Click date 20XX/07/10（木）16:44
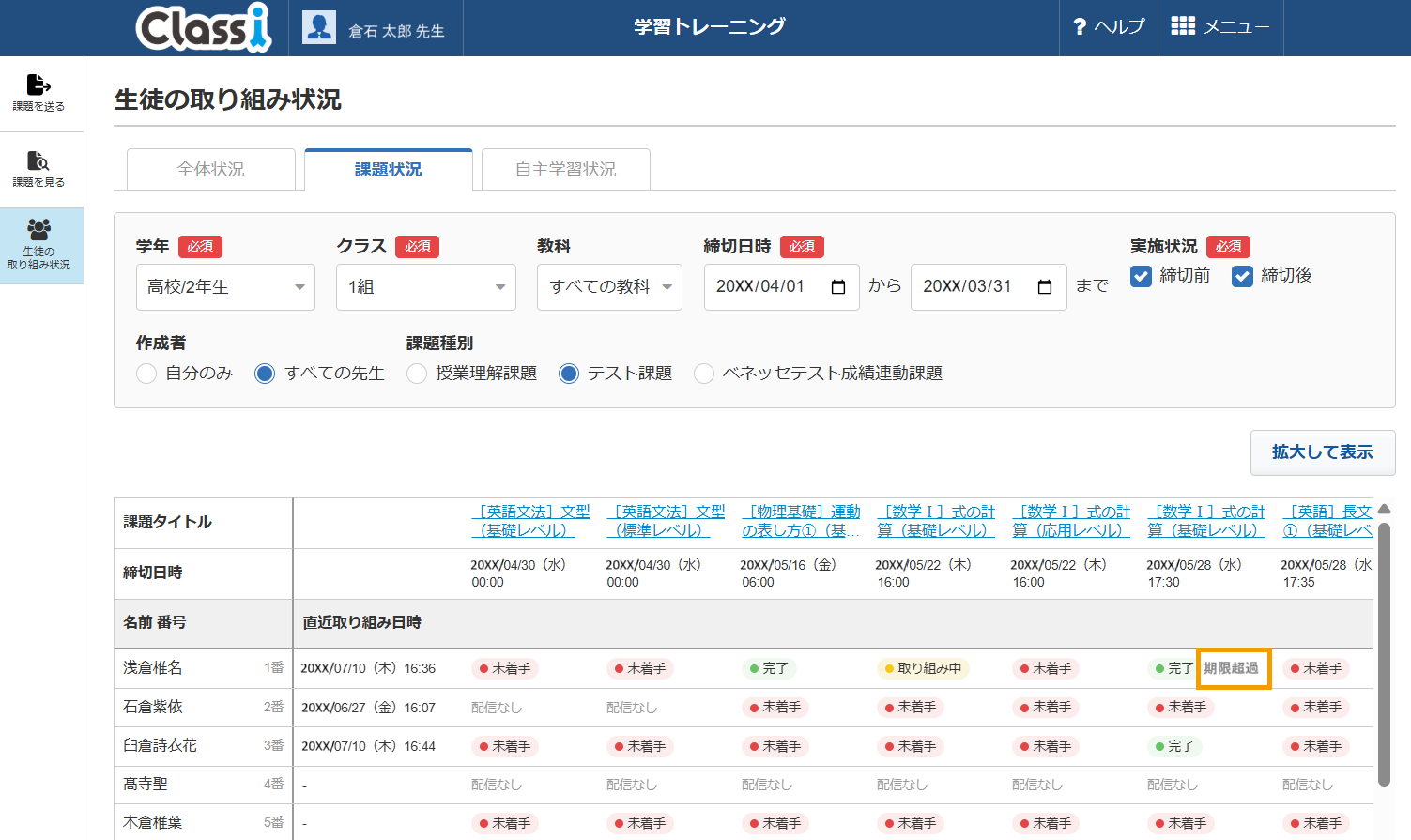The image size is (1411, 840). coord(368,746)
